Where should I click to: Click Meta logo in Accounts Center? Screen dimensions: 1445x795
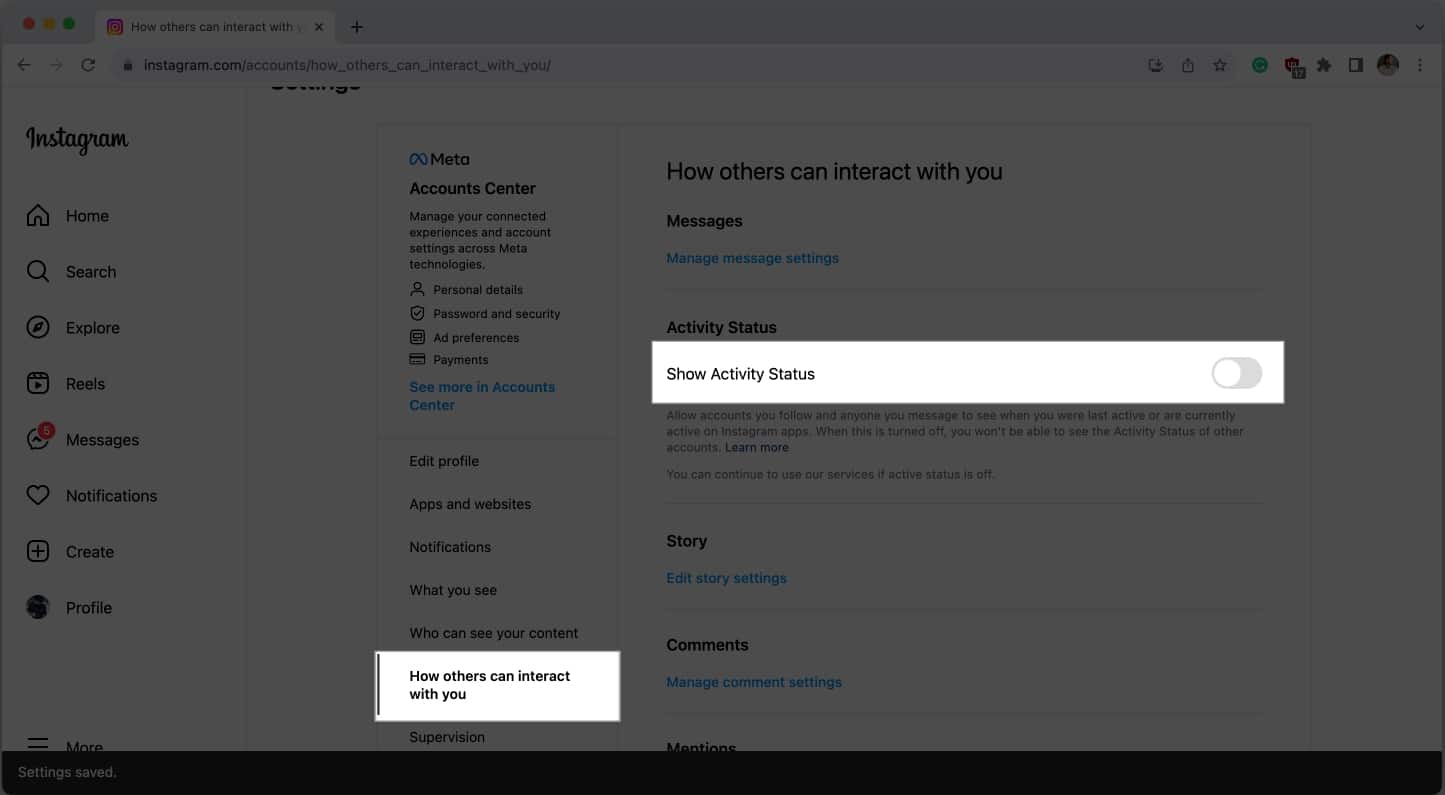click(x=439, y=159)
